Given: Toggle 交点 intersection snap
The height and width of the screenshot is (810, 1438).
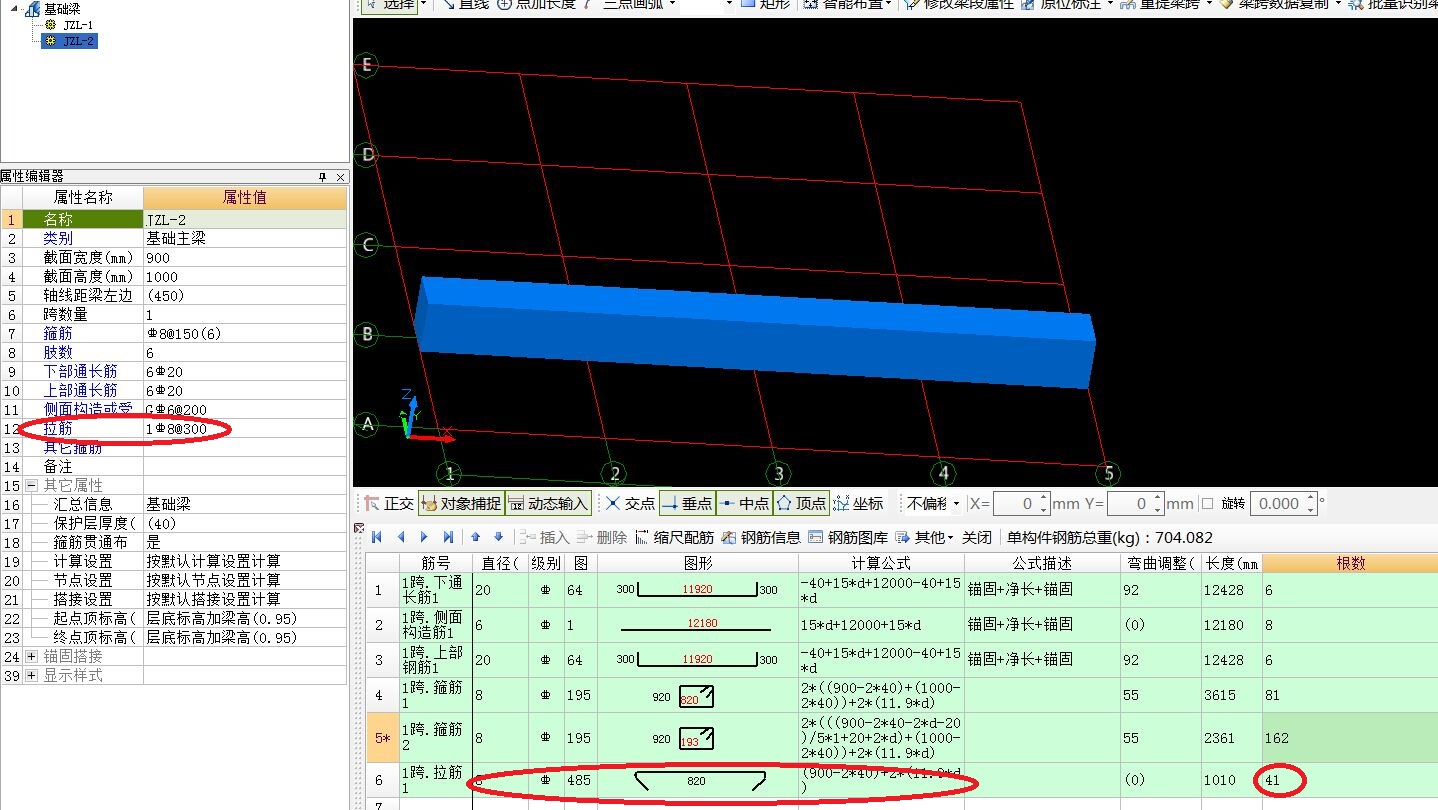Looking at the screenshot, I should pyautogui.click(x=630, y=503).
